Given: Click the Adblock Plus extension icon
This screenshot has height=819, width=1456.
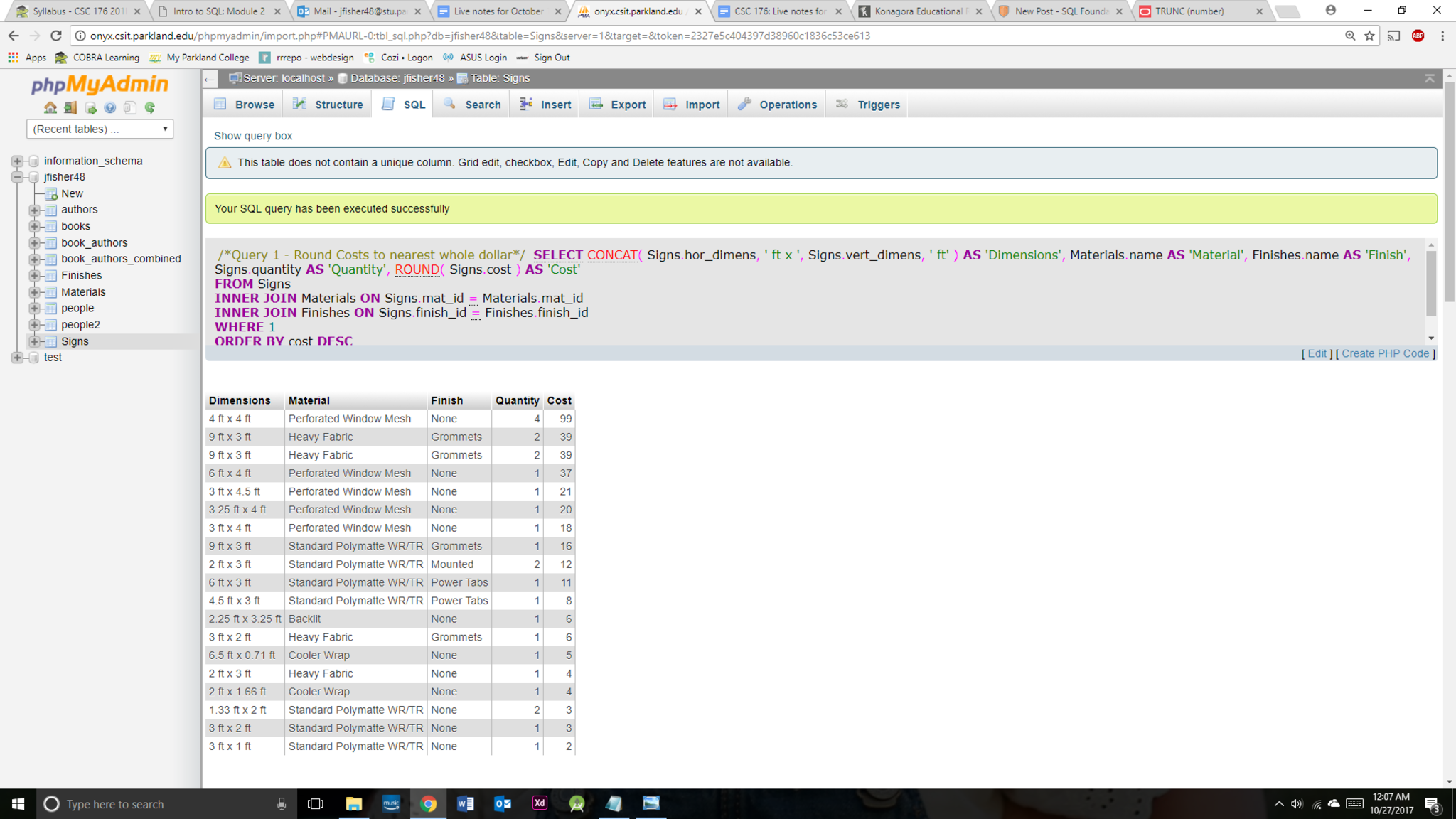Looking at the screenshot, I should tap(1418, 36).
